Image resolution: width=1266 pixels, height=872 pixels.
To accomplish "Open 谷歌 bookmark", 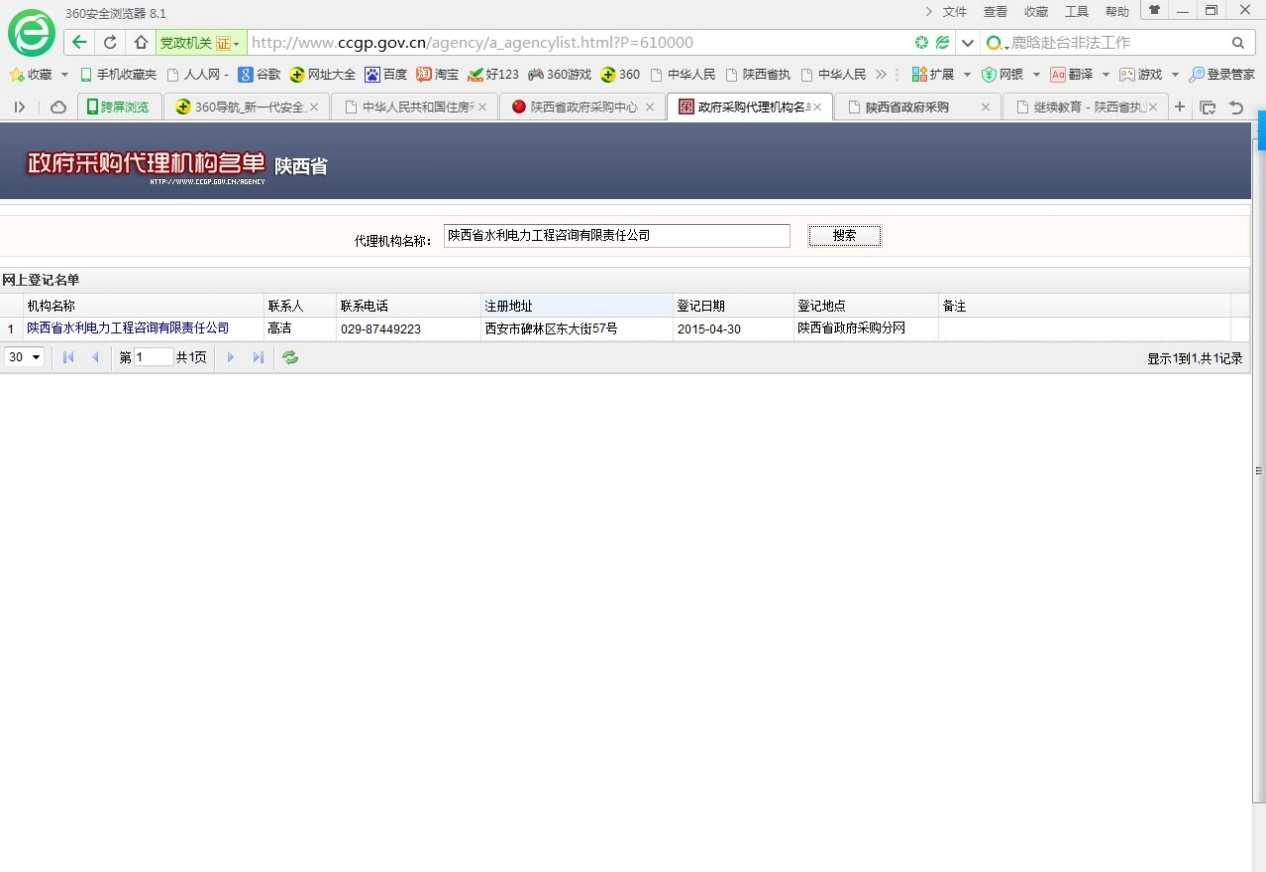I will 259,74.
